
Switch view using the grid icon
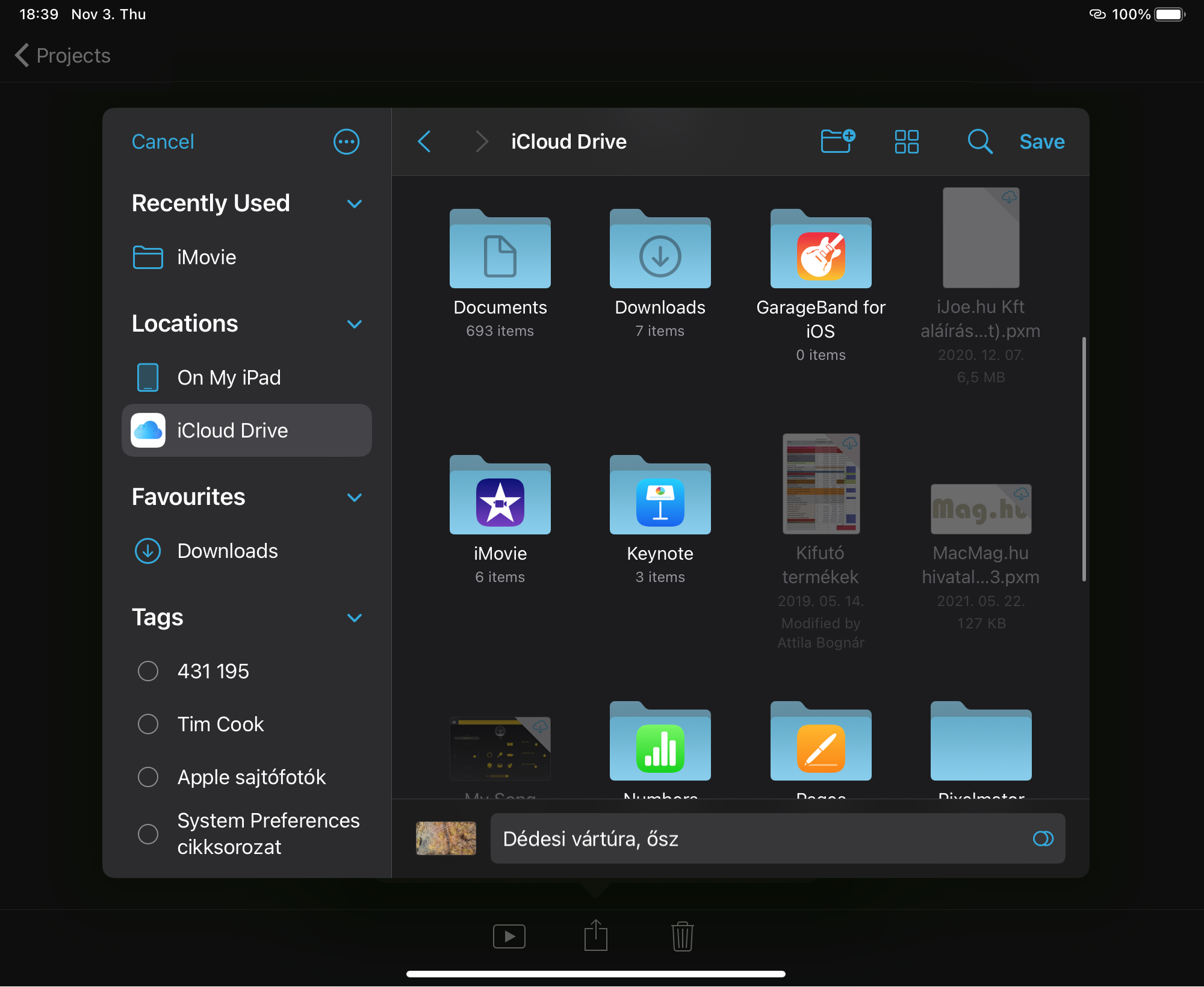click(907, 142)
